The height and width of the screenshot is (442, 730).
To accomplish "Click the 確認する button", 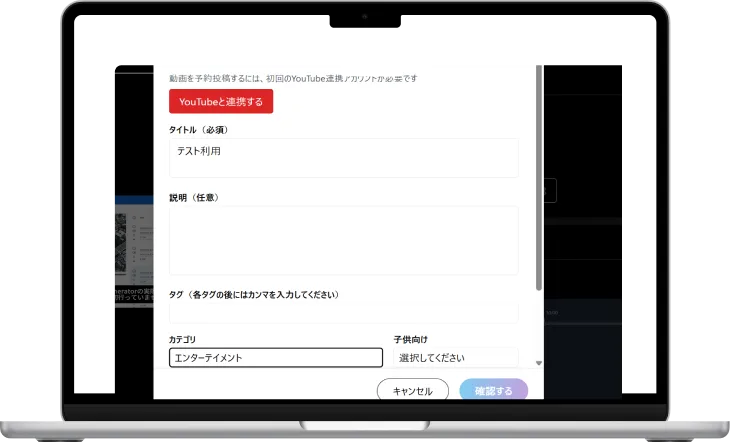I will pos(493,390).
